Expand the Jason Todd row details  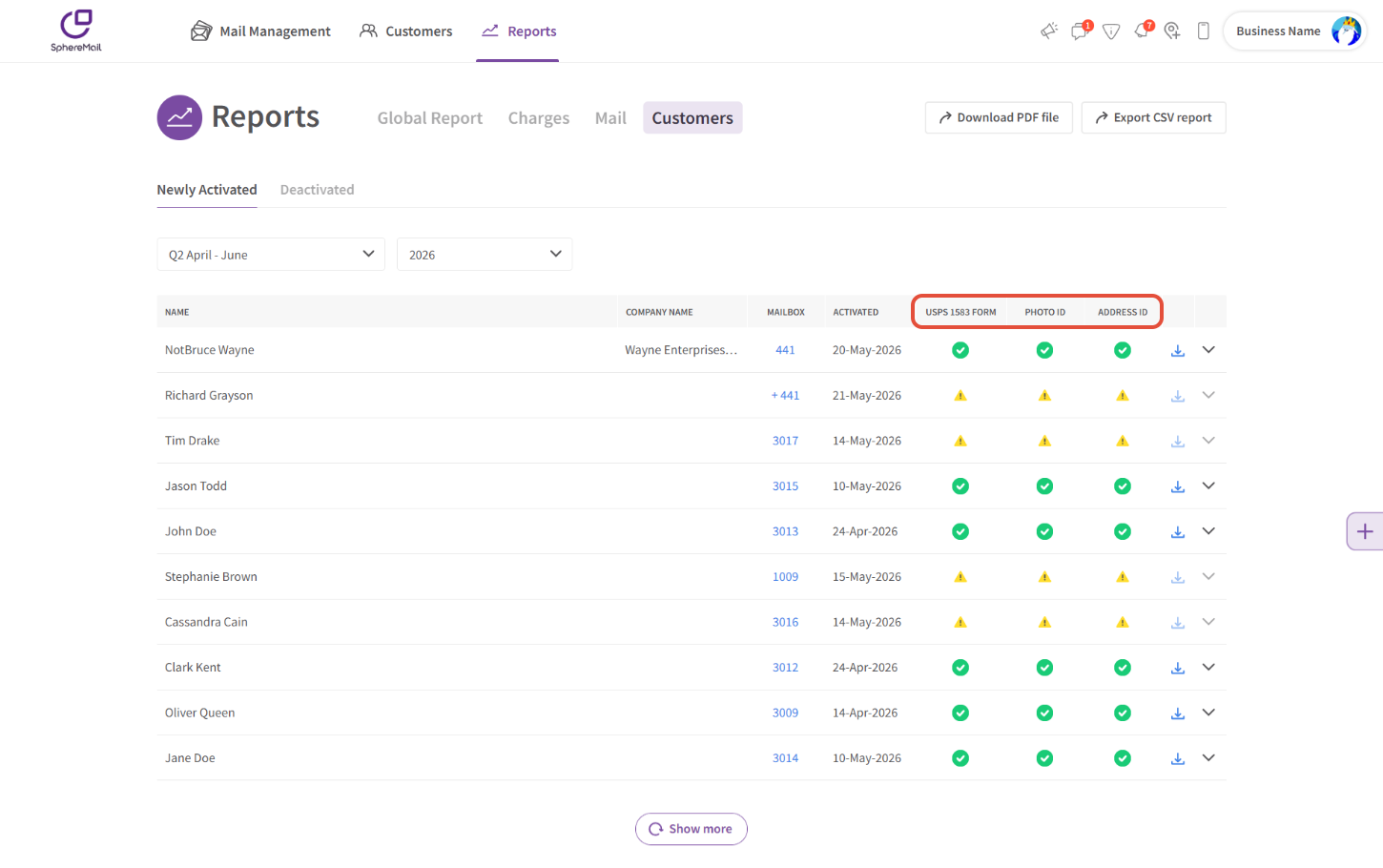[x=1208, y=486]
